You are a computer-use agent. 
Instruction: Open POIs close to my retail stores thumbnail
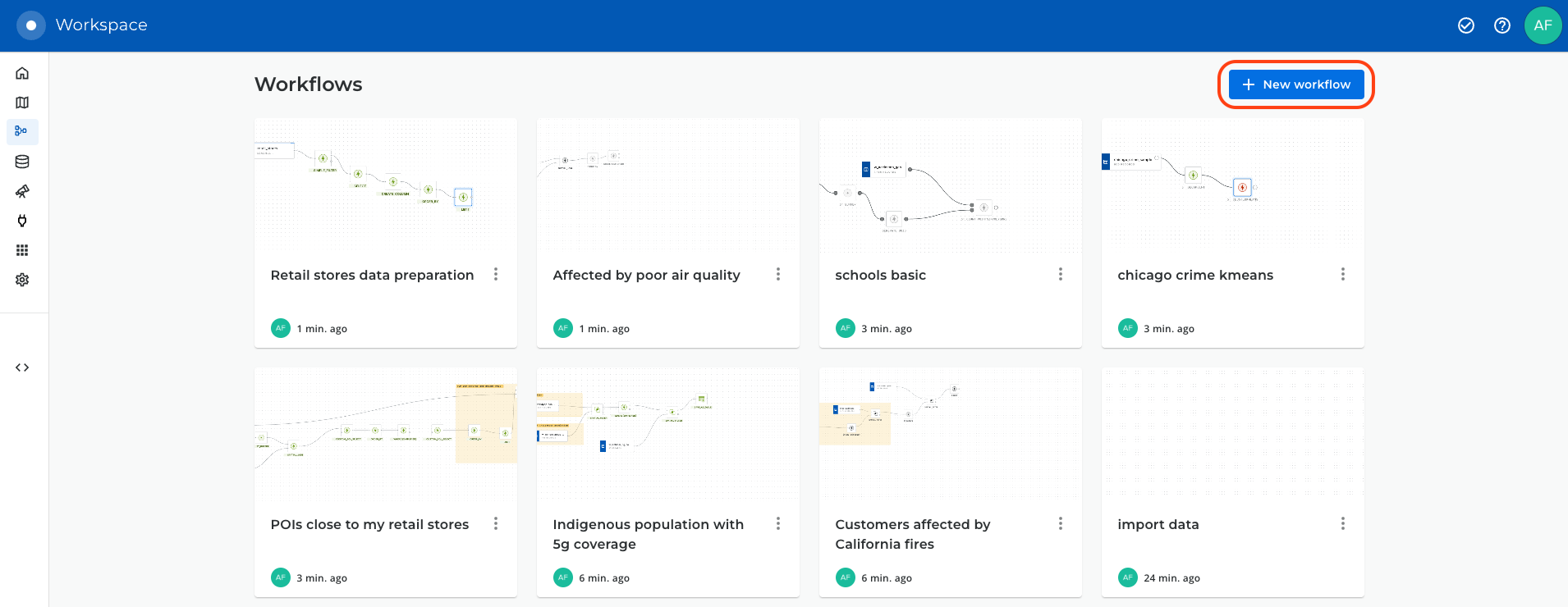[x=385, y=435]
